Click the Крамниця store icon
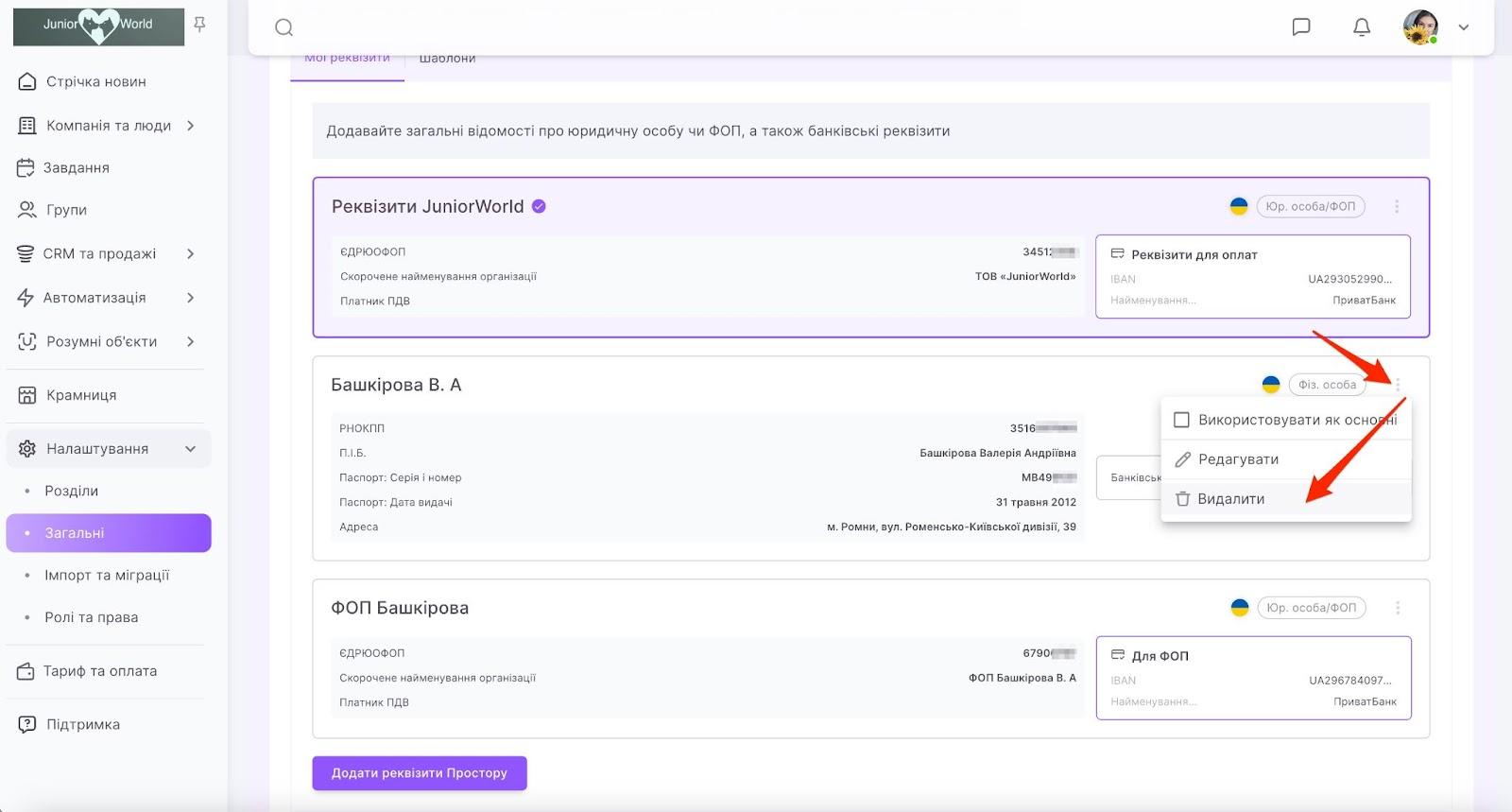 click(27, 395)
